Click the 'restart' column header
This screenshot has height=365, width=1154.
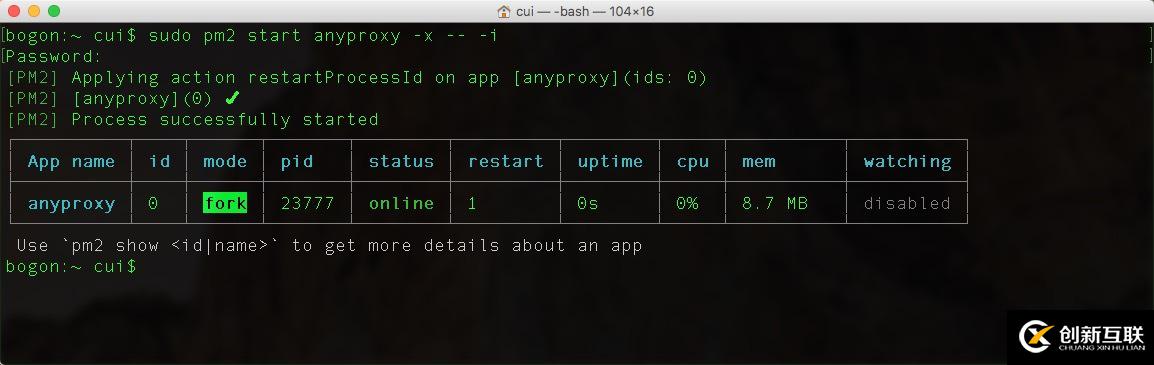point(506,161)
